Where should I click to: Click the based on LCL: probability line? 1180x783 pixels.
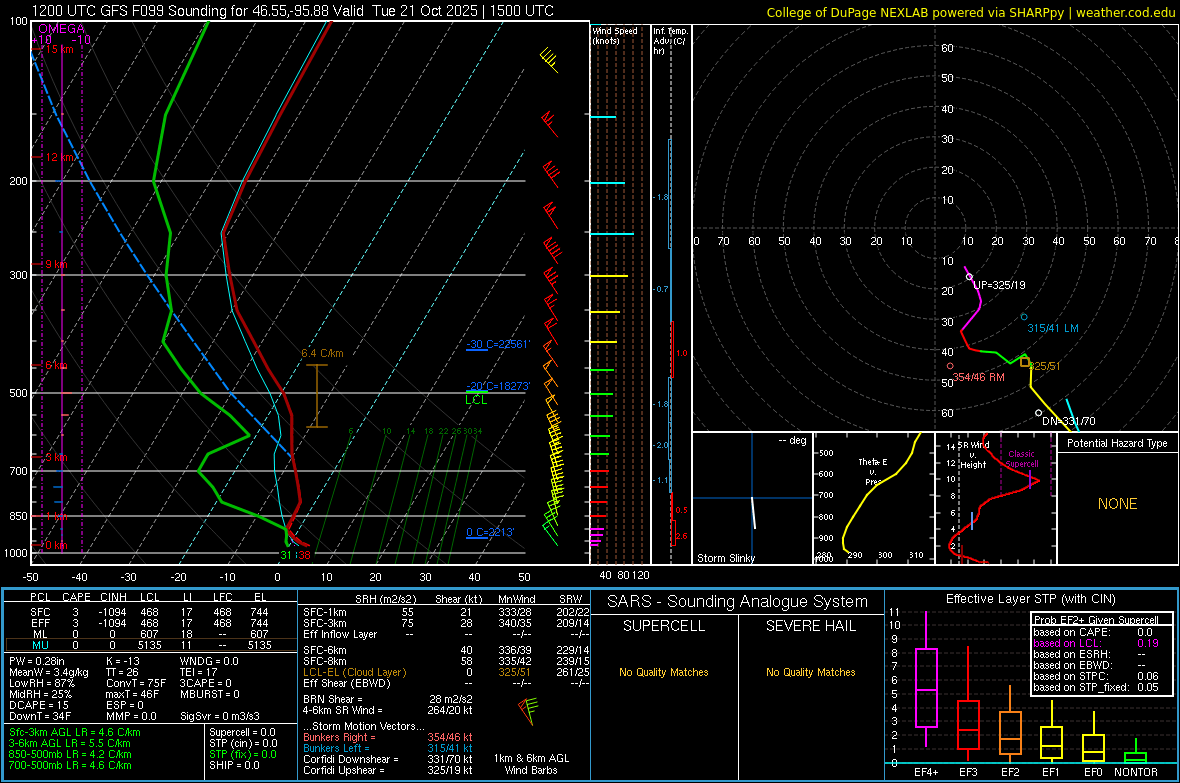1096,643
